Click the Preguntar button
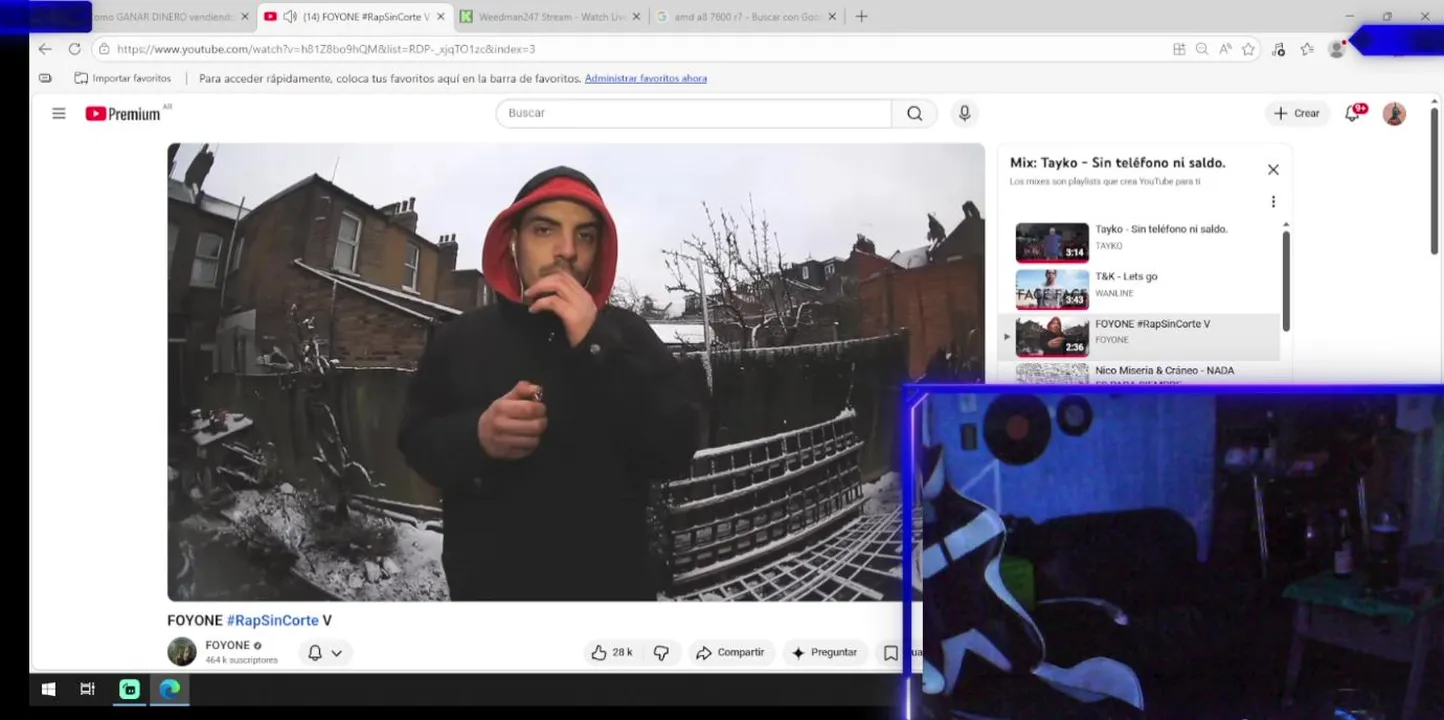 (825, 653)
